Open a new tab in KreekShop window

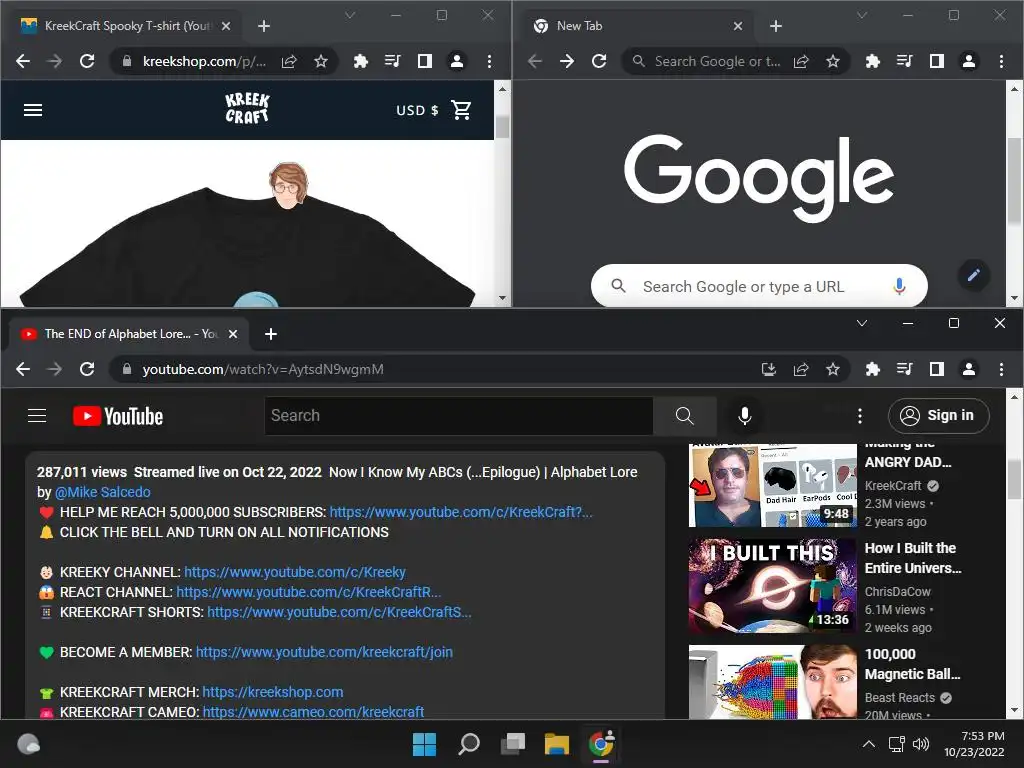pyautogui.click(x=264, y=26)
